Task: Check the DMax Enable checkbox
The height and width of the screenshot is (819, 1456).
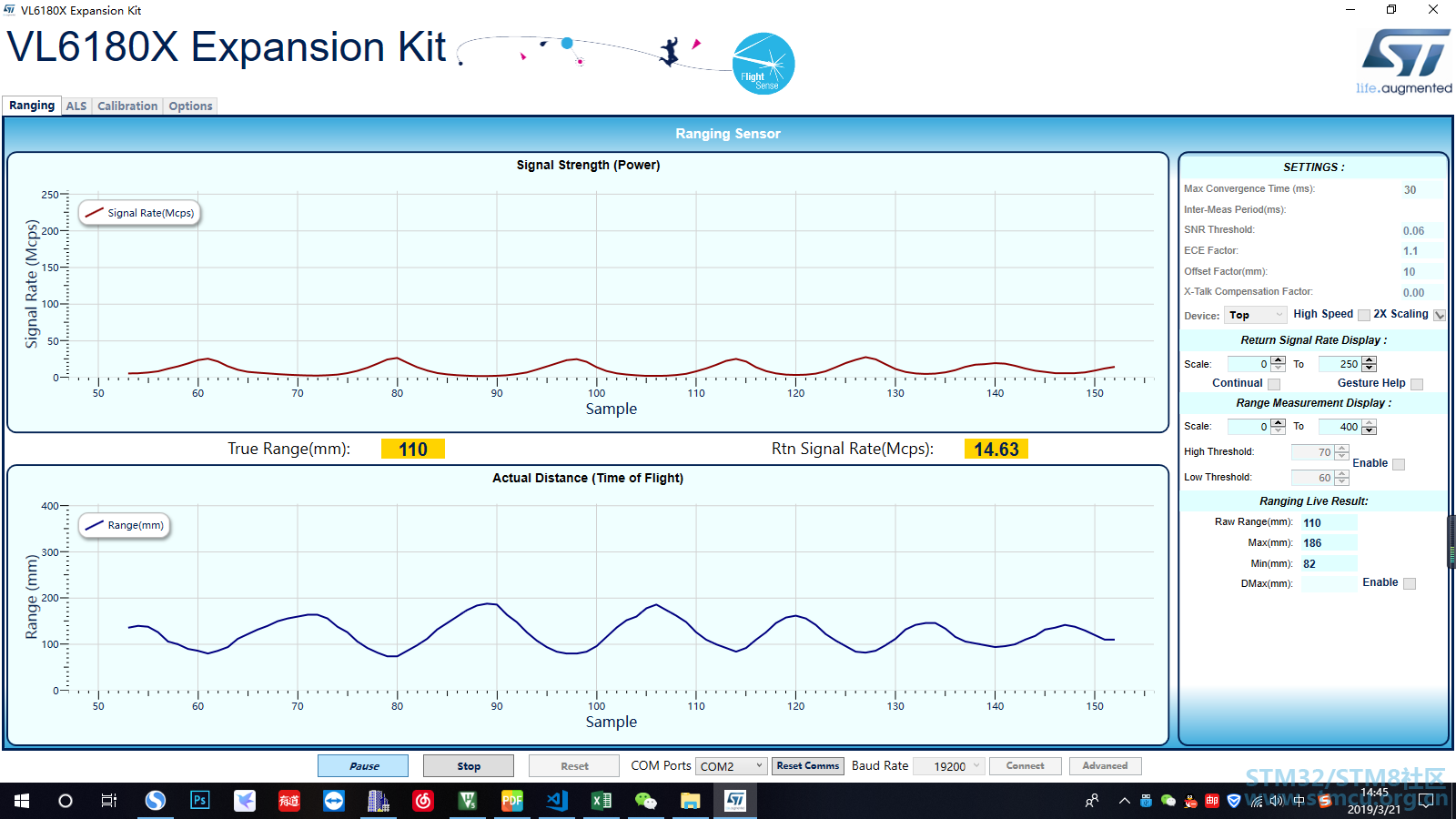Action: (1410, 583)
